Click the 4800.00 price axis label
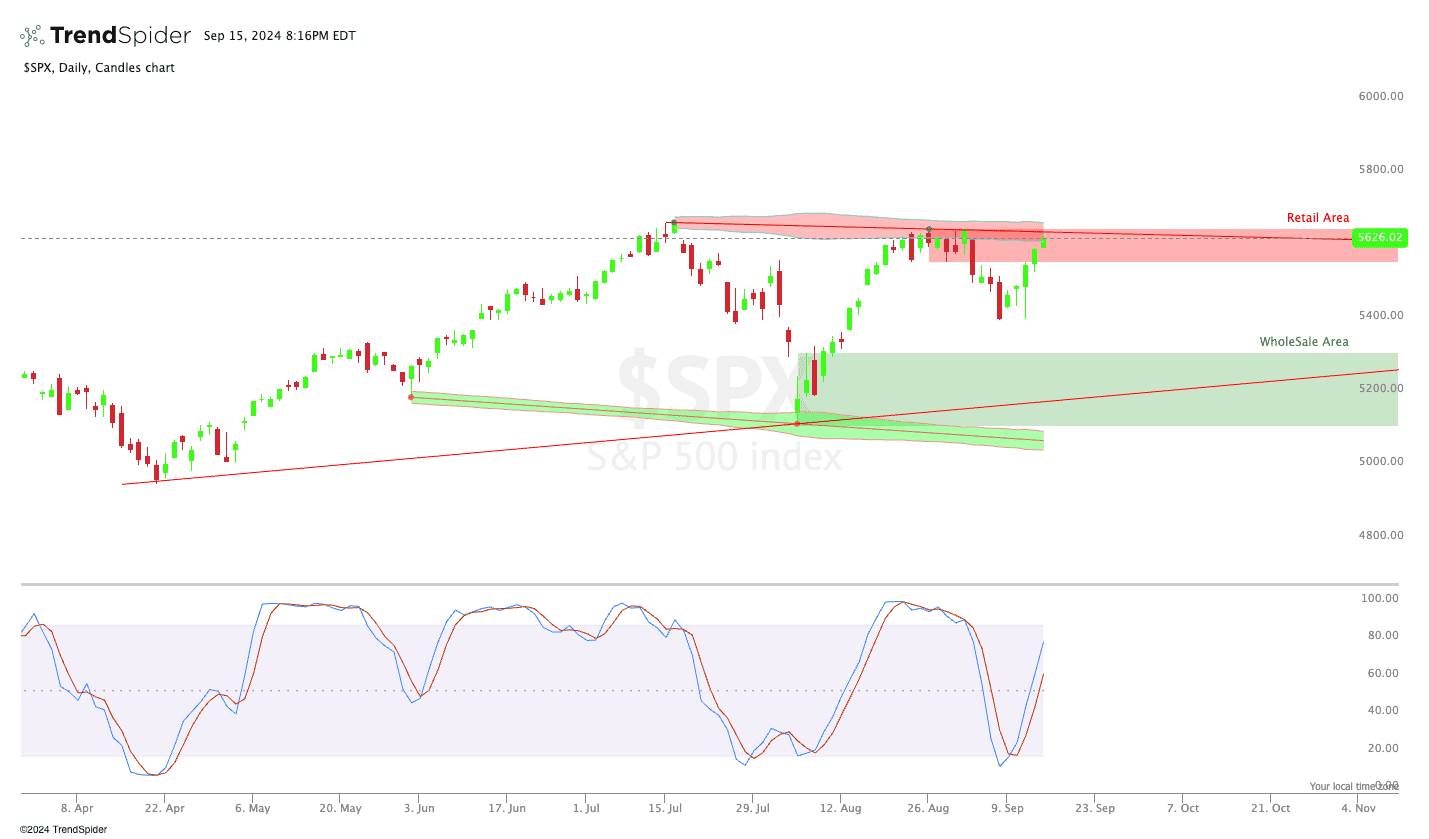This screenshot has height=839, width=1429. point(1380,535)
